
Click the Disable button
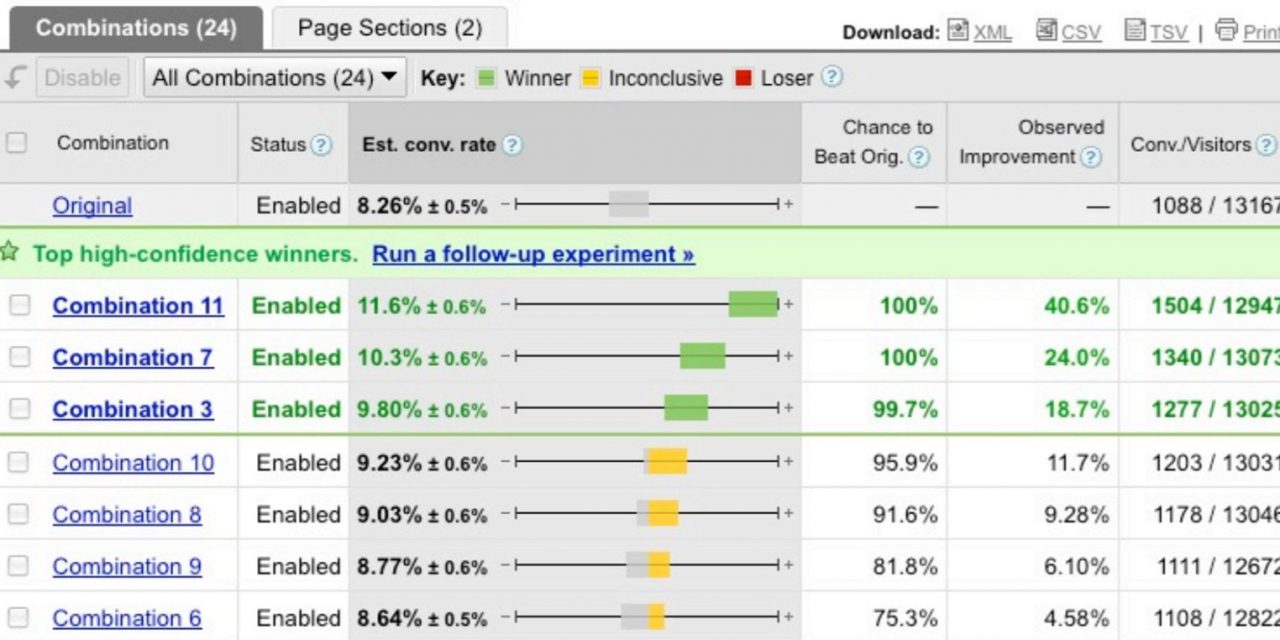point(82,77)
